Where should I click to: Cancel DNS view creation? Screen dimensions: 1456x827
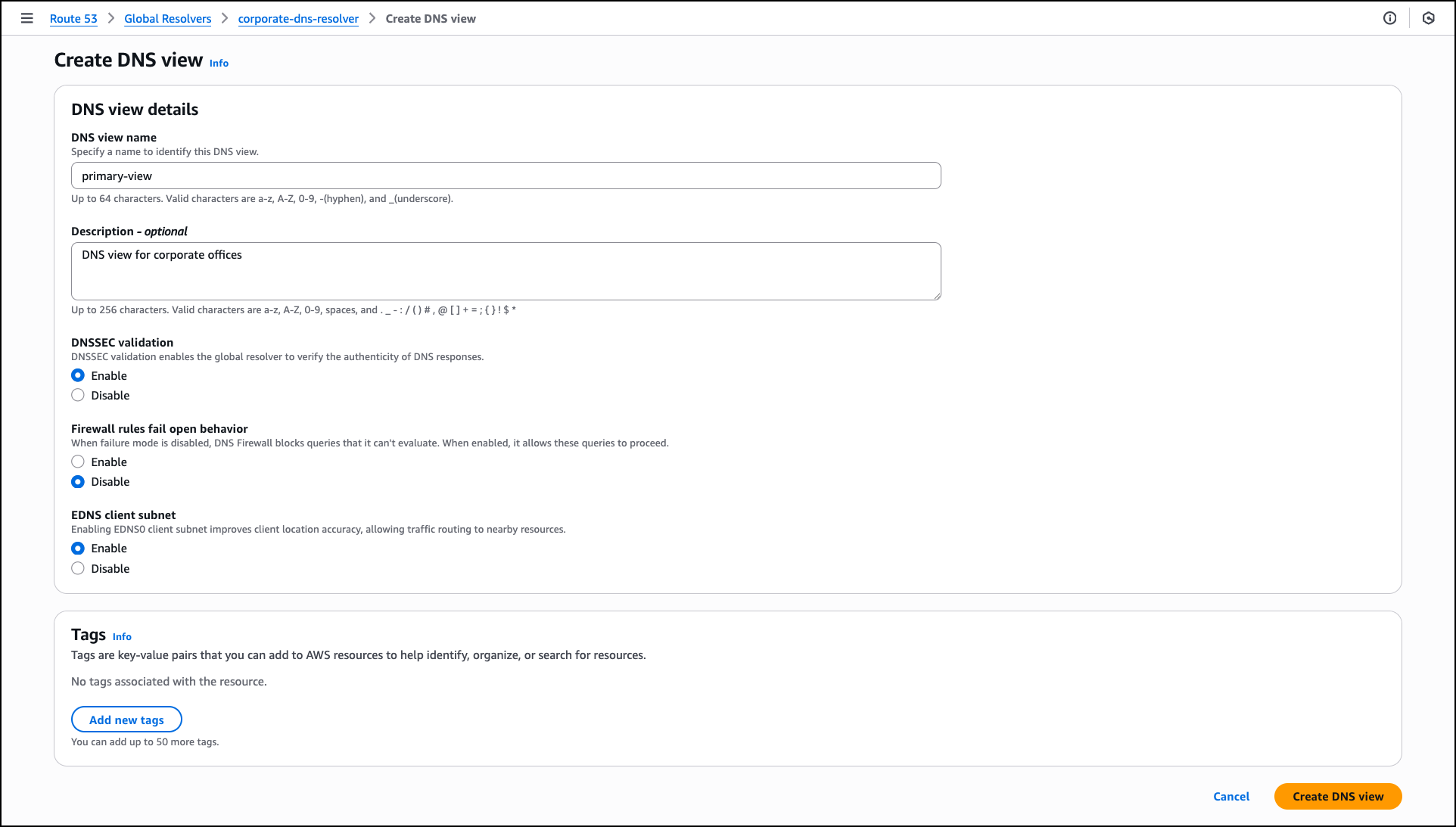click(1230, 796)
